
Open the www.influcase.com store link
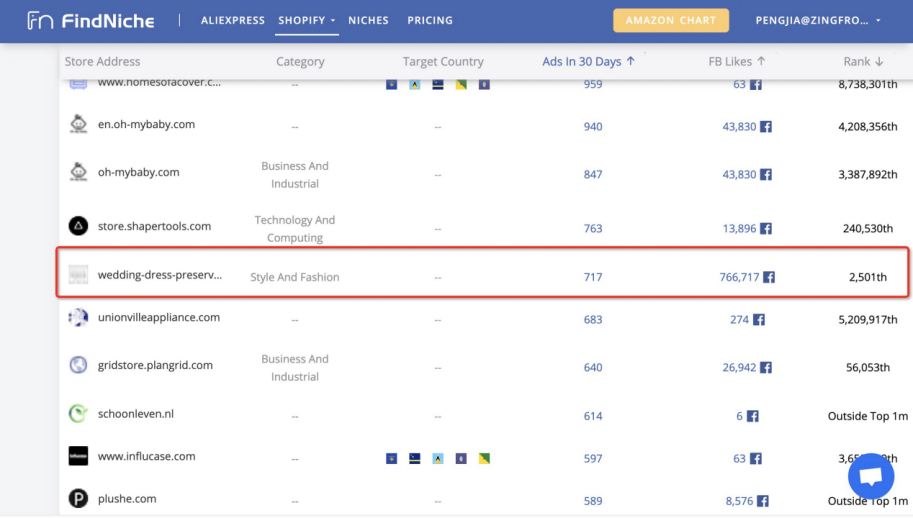click(x=146, y=456)
